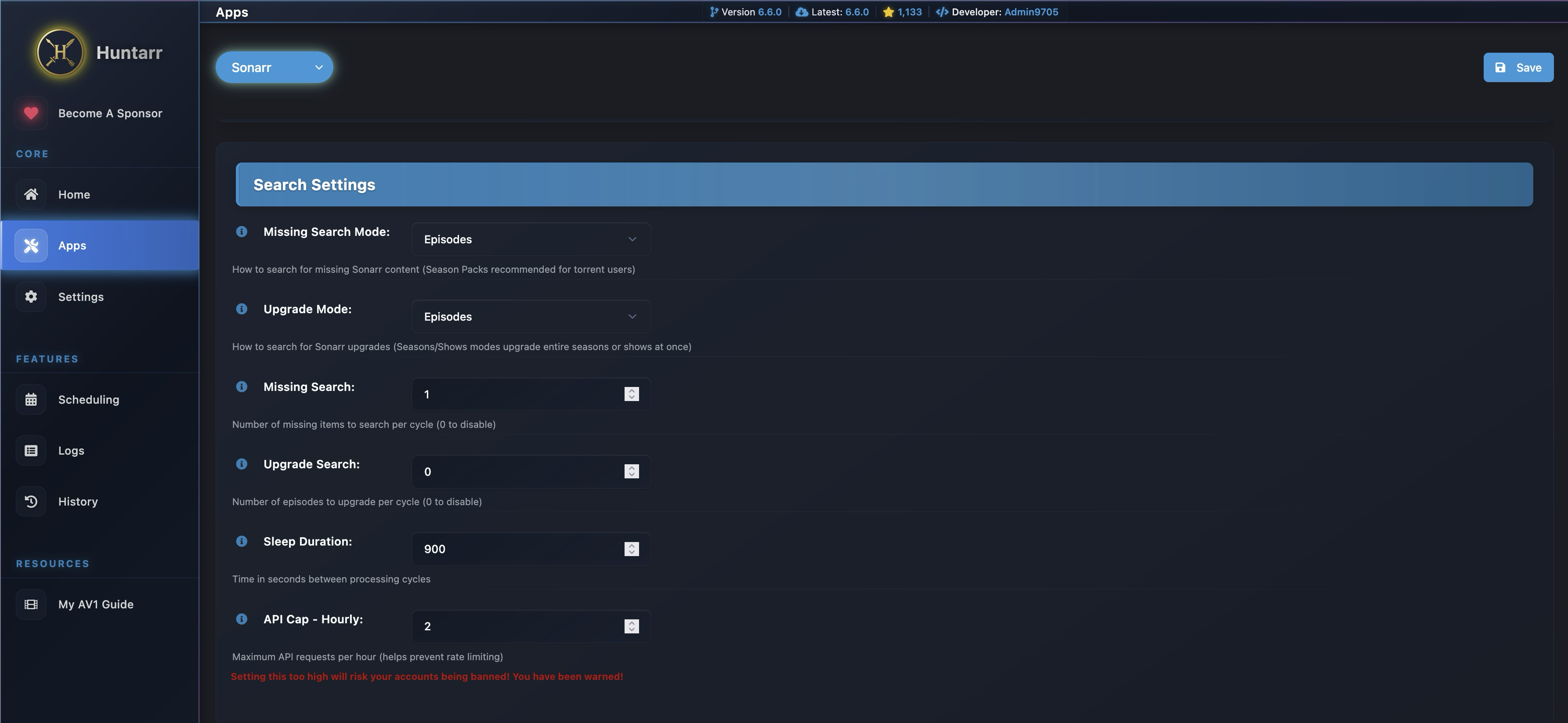
Task: Focus the Sleep Duration field showing 900
Action: tap(531, 549)
